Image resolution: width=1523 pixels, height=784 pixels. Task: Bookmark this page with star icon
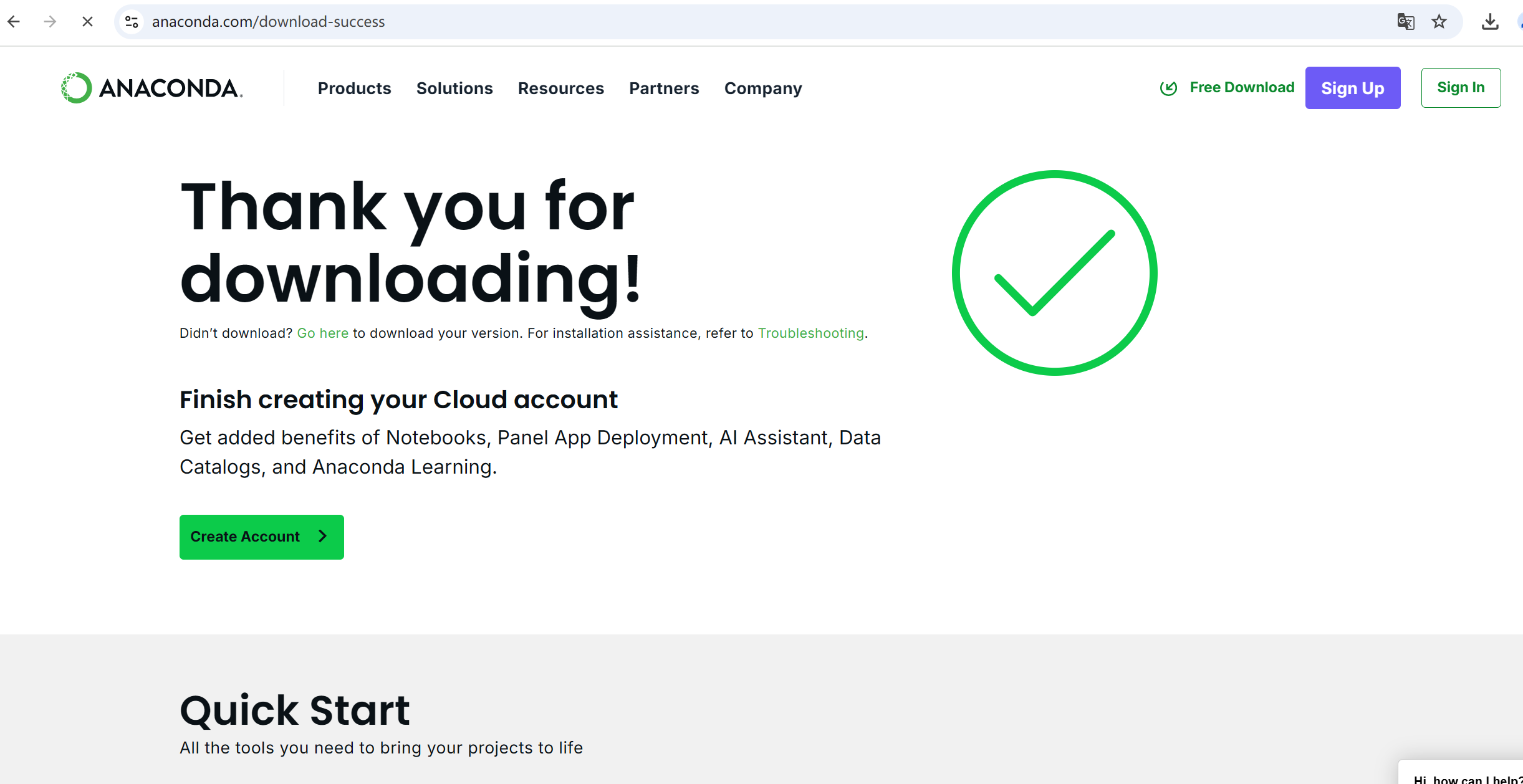click(1439, 22)
